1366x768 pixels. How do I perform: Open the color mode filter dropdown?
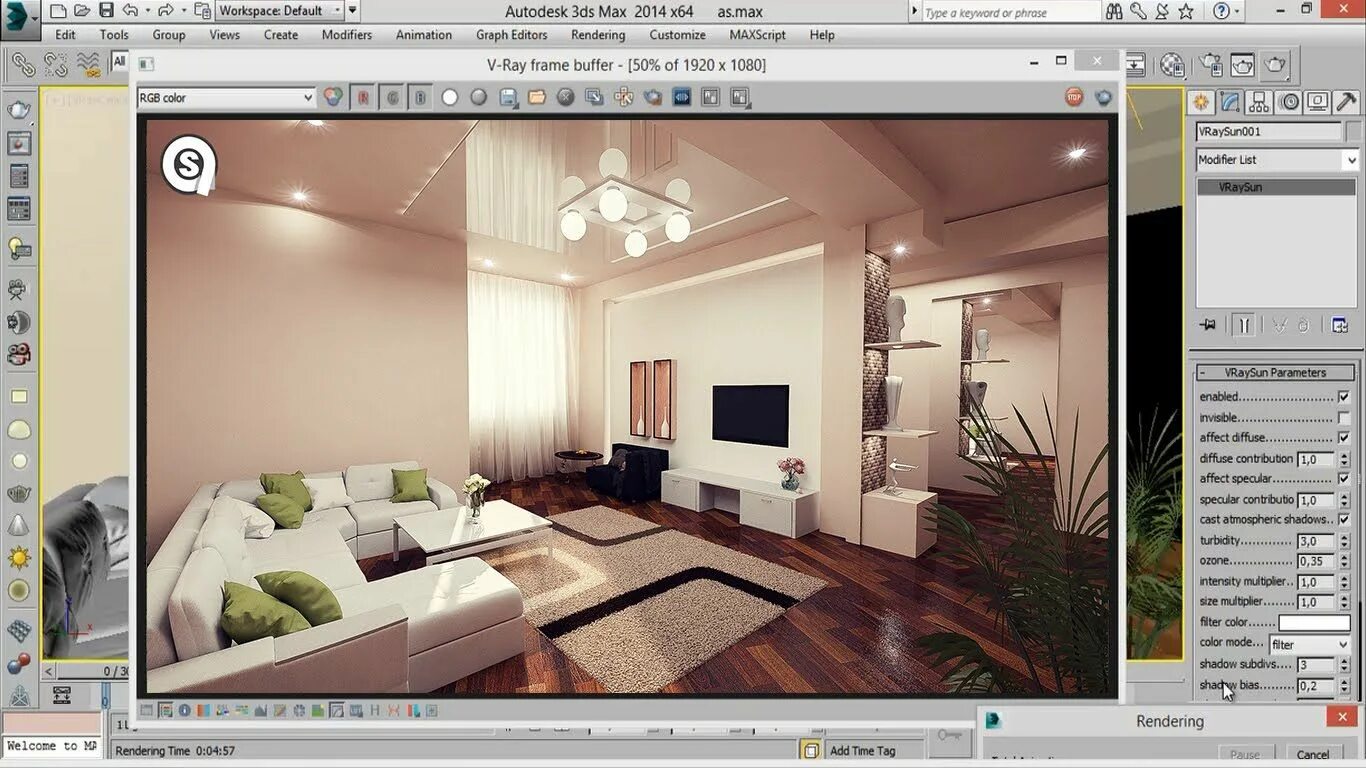pyautogui.click(x=1310, y=644)
